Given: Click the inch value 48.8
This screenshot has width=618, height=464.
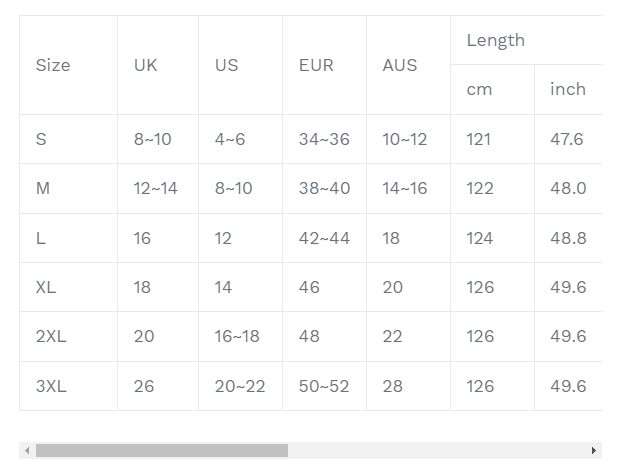Looking at the screenshot, I should pos(568,238).
